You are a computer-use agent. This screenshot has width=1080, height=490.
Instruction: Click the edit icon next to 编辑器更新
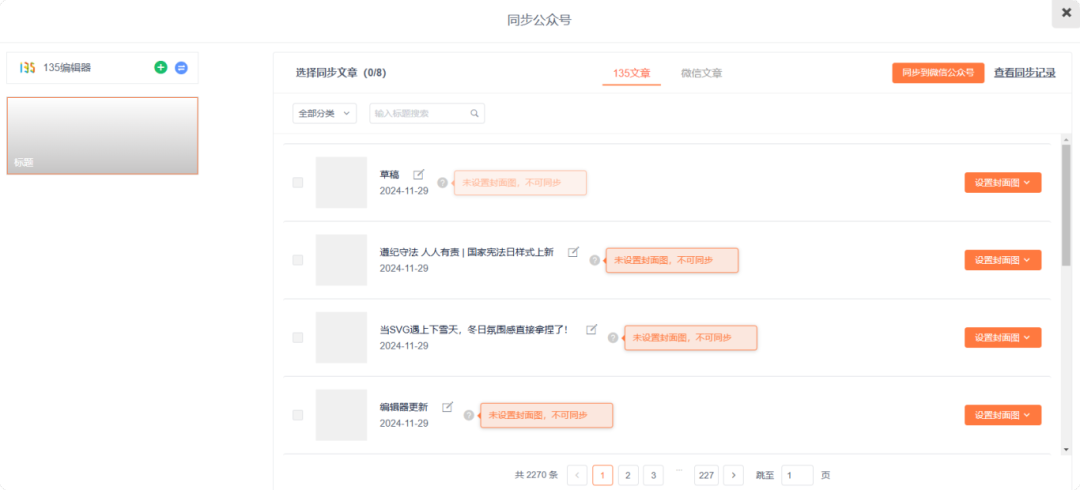pos(447,407)
